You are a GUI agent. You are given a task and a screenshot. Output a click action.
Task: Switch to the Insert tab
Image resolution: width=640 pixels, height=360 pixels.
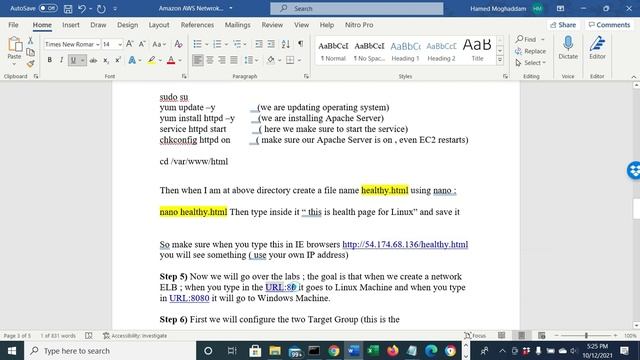[71, 25]
